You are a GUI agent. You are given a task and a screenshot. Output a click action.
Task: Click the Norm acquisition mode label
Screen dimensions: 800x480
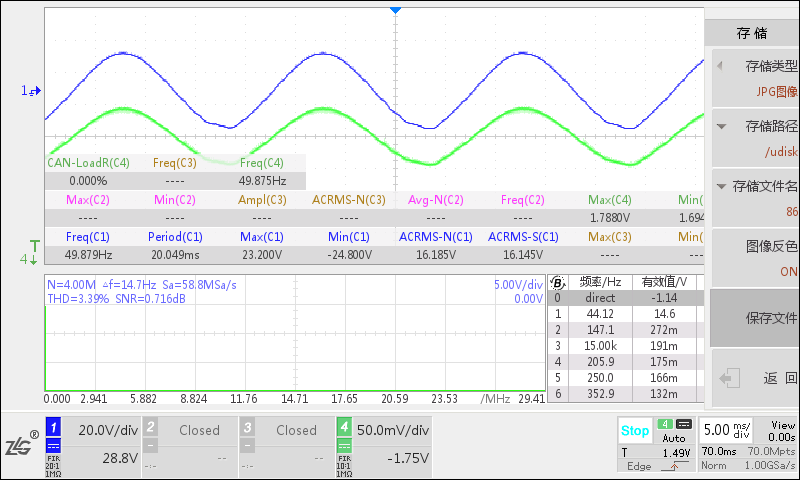714,465
